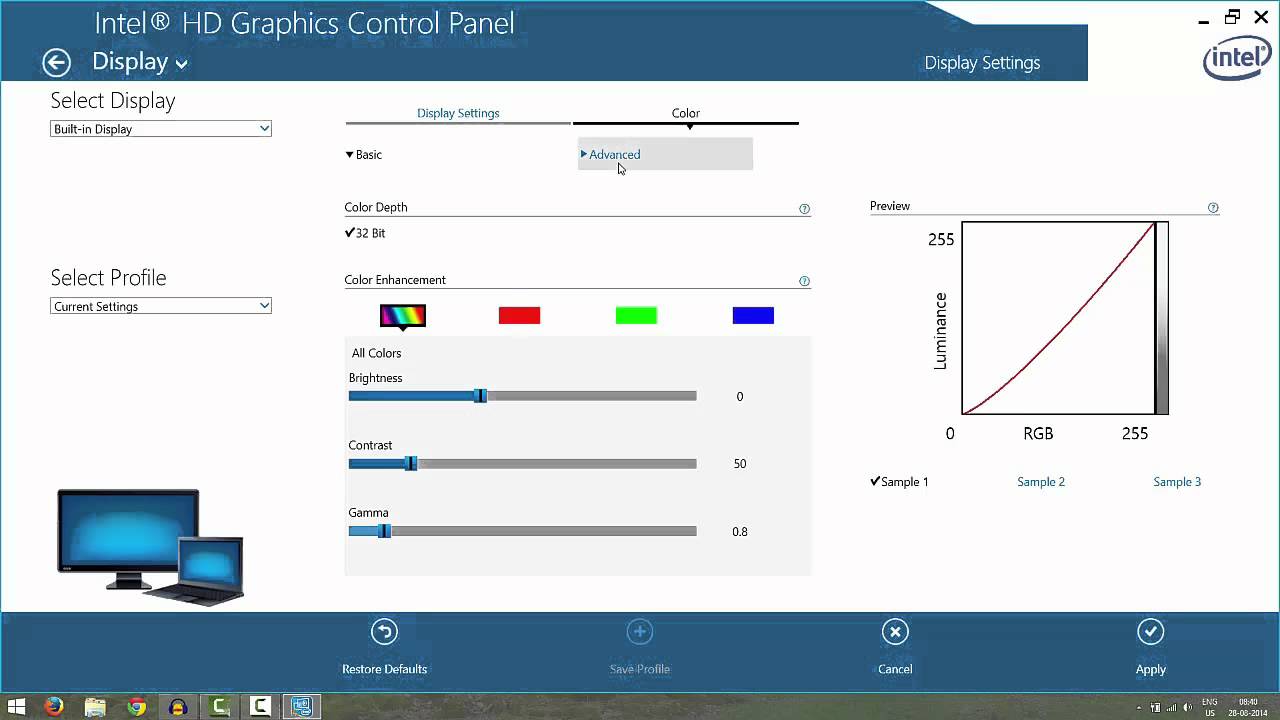The height and width of the screenshot is (720, 1280).
Task: Collapse the Basic section
Action: pos(364,155)
